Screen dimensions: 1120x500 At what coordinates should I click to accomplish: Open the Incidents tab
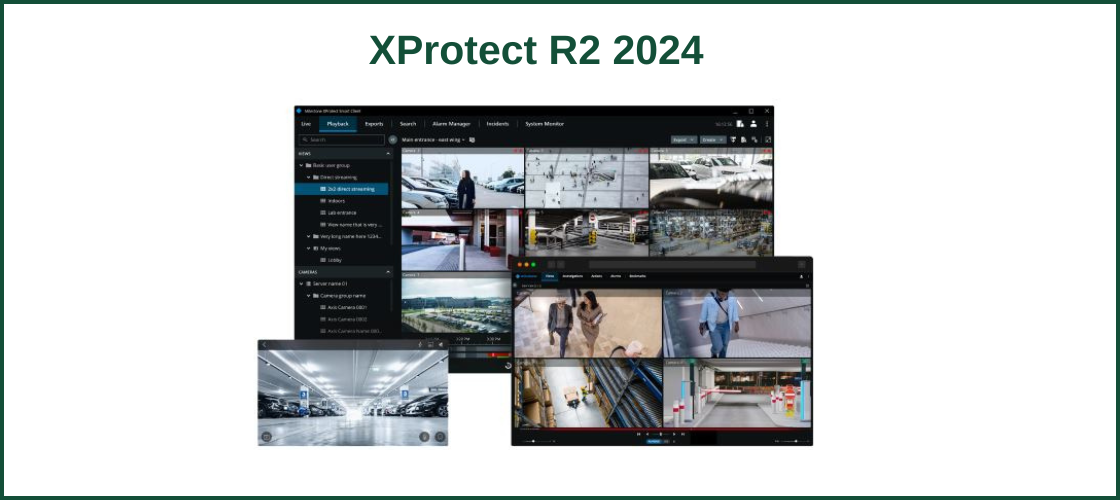coord(497,124)
